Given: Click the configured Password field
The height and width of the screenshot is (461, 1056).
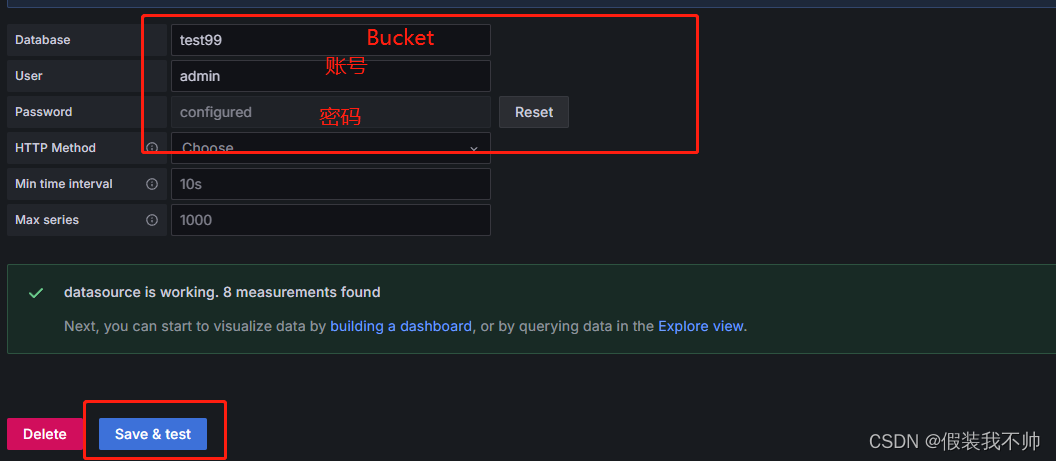Looking at the screenshot, I should coord(331,112).
